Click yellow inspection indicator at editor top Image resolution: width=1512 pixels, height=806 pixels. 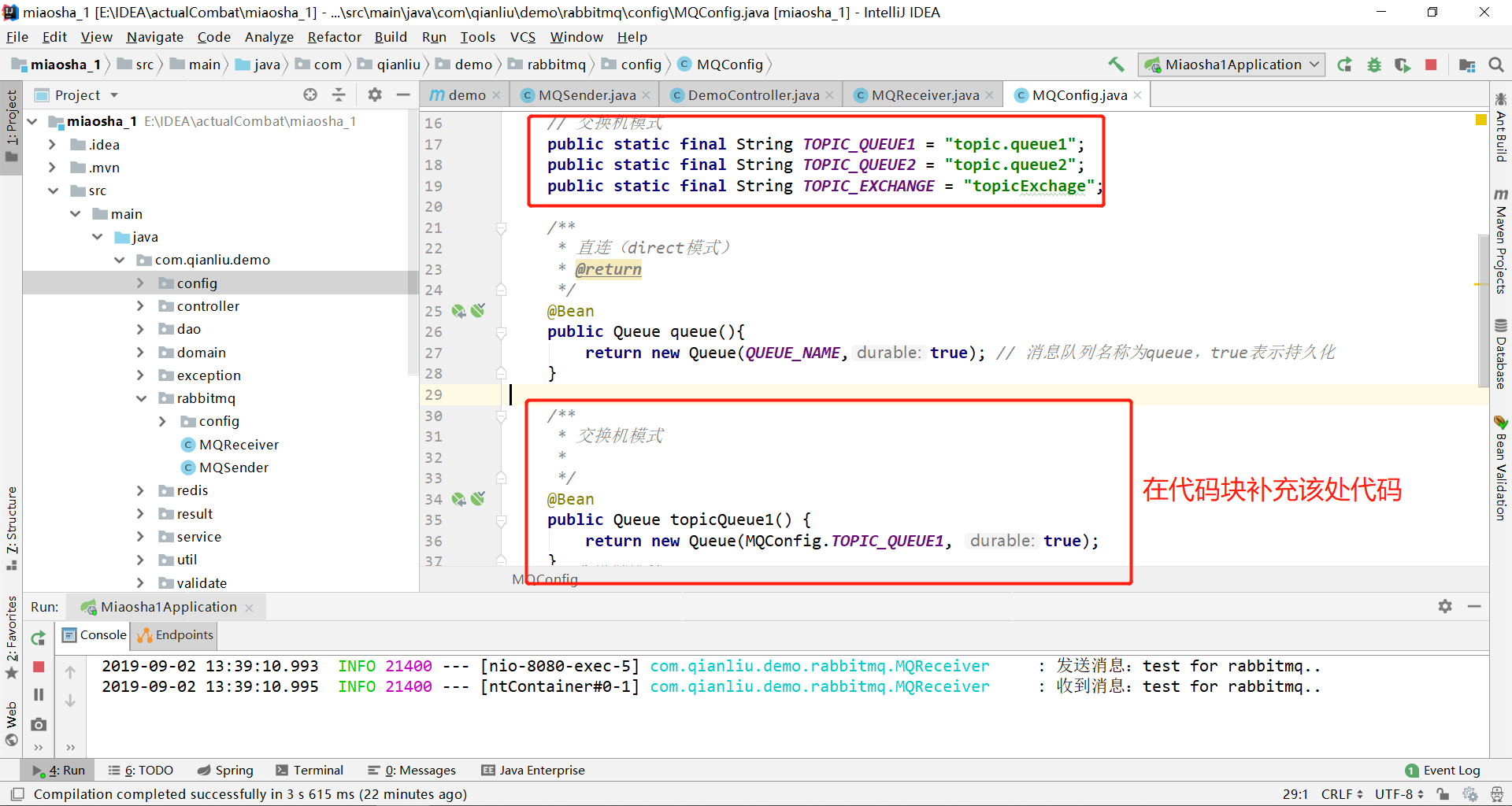pyautogui.click(x=1480, y=120)
